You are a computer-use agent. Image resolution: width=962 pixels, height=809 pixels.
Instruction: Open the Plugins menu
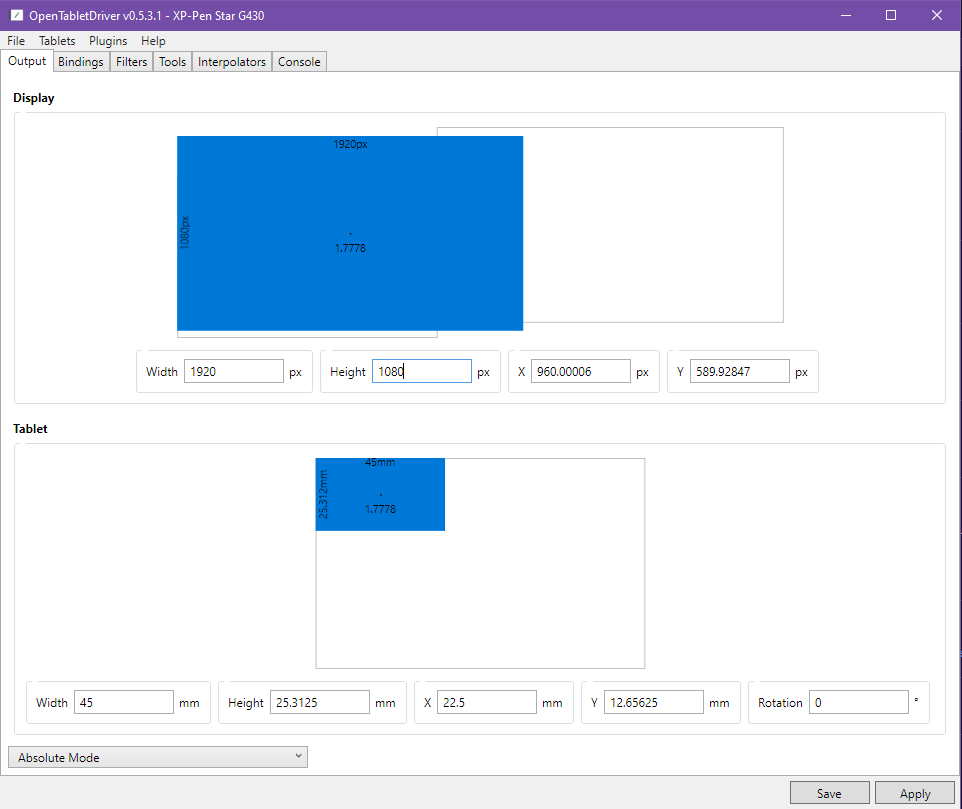tap(108, 41)
